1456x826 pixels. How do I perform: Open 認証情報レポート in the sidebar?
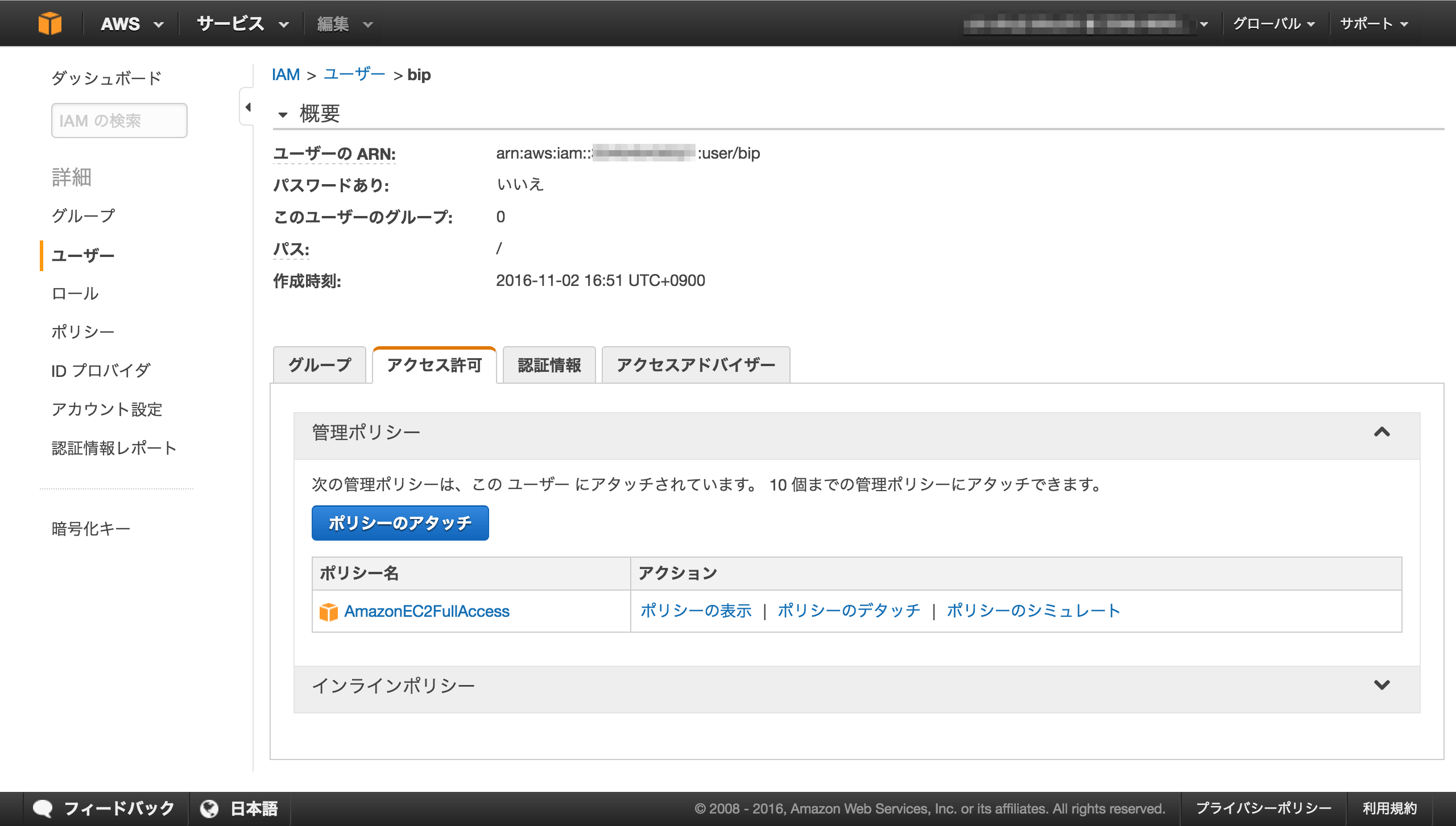(x=114, y=448)
